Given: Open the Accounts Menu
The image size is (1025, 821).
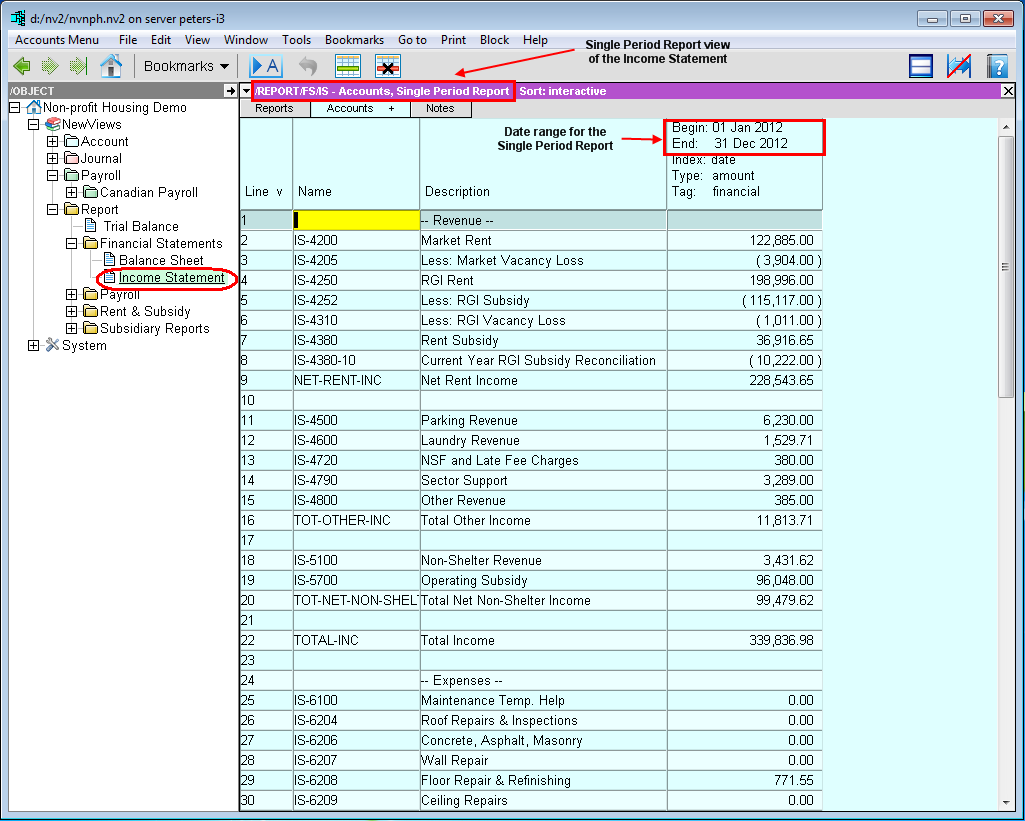Looking at the screenshot, I should tap(57, 40).
